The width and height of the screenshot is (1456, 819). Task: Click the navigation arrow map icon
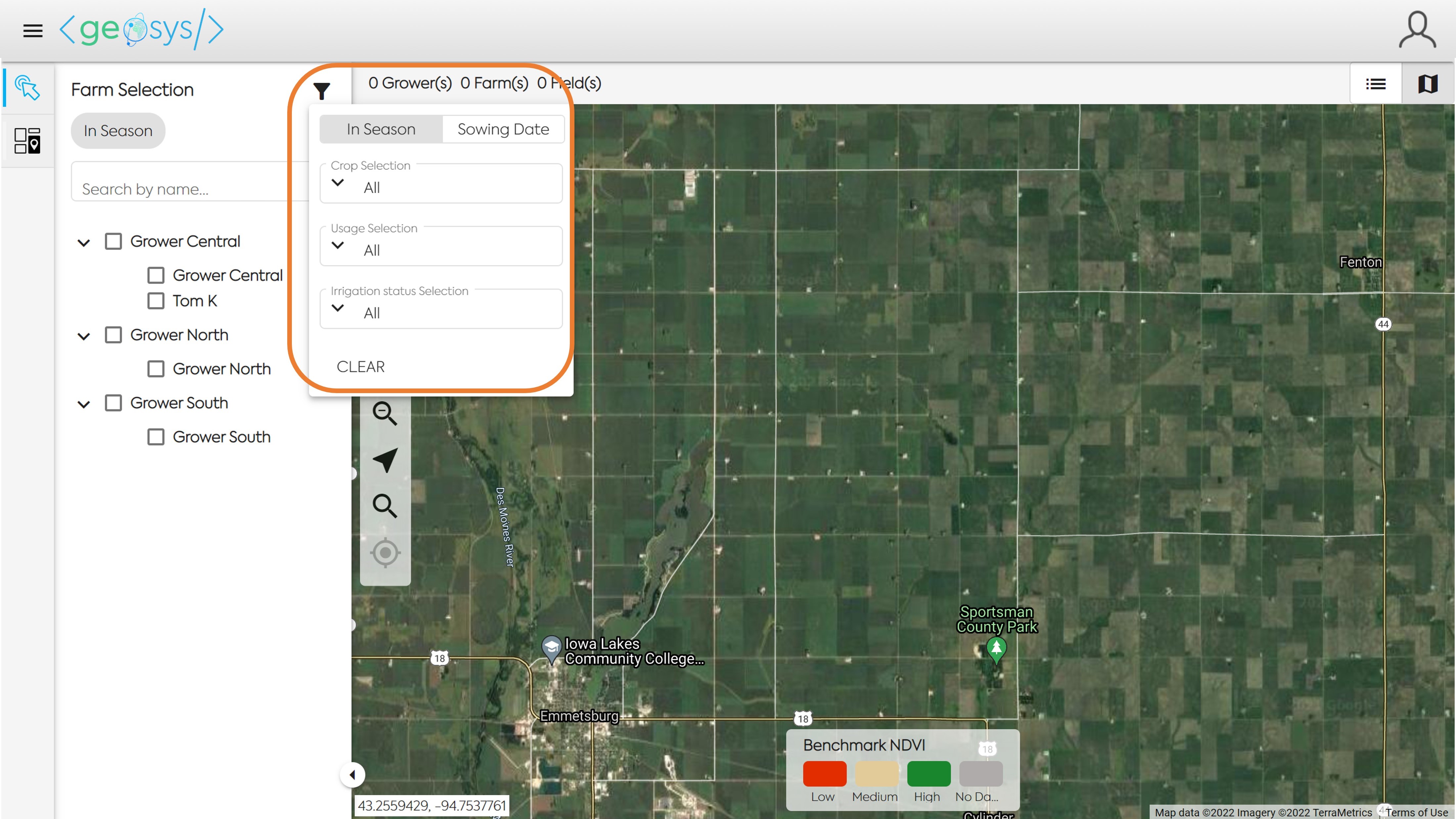tap(385, 460)
